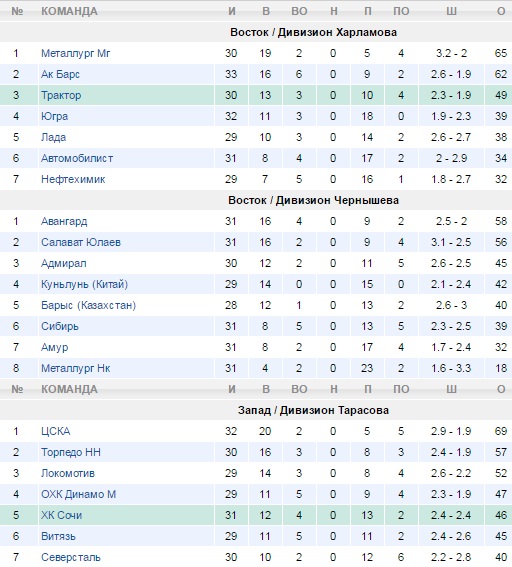This screenshot has width=512, height=567.
Task: Select the highlighted ХК Сочи link
Action: pos(61,515)
